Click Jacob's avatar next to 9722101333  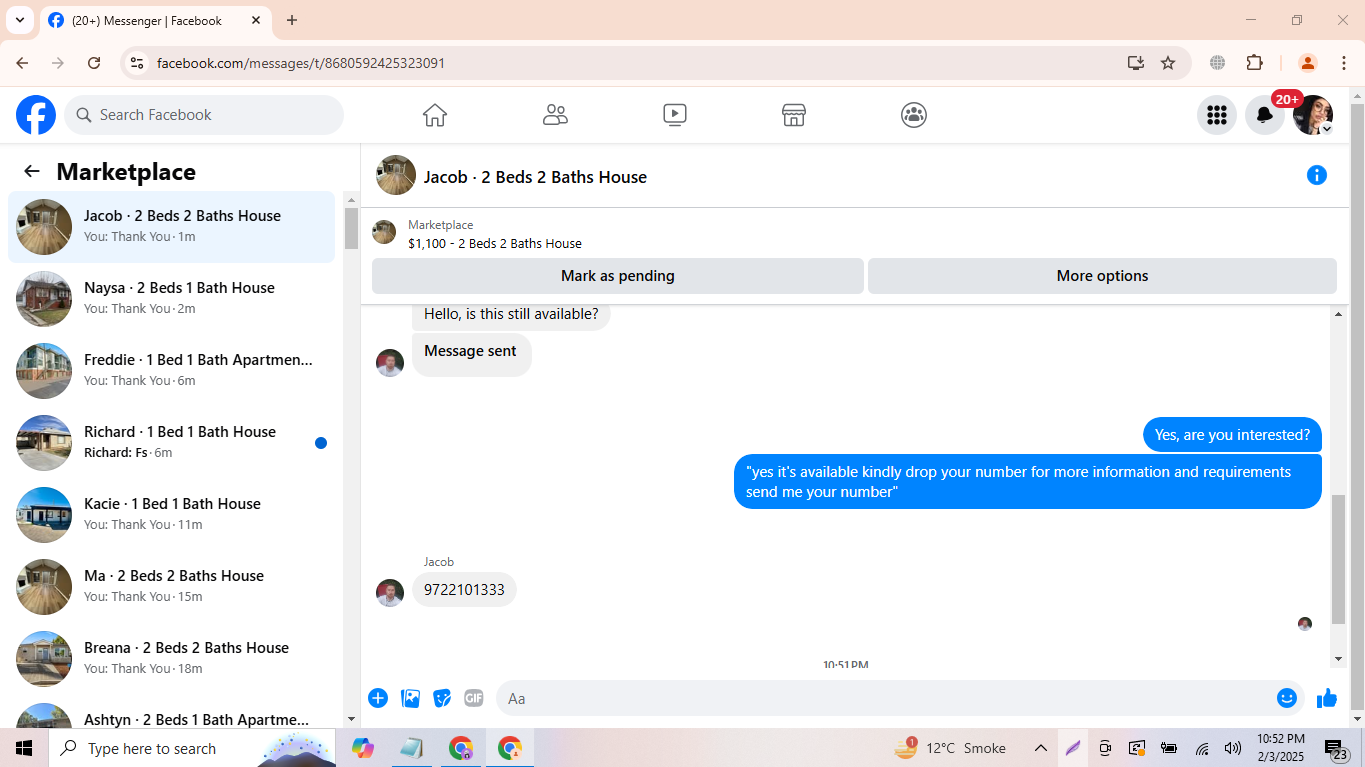point(390,592)
